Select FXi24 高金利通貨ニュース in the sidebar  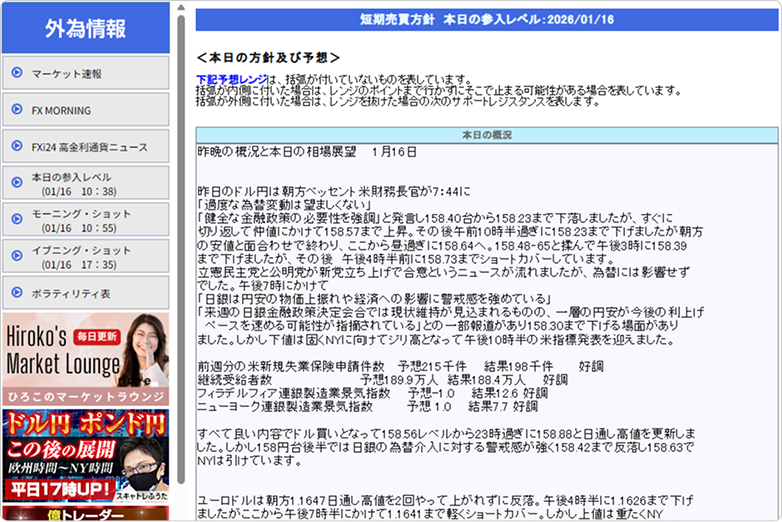click(86, 146)
